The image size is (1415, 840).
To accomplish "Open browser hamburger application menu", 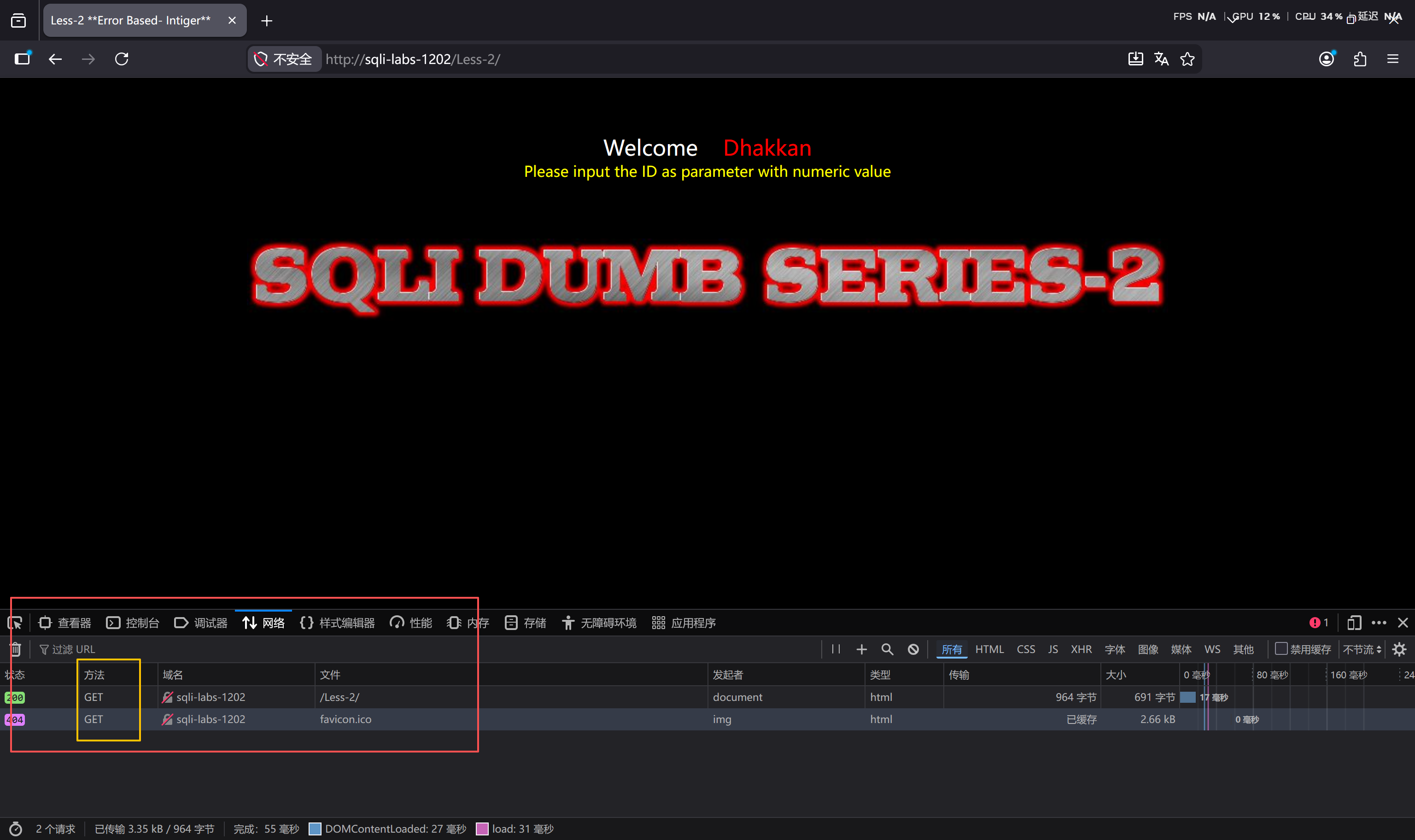I will pyautogui.click(x=1393, y=59).
